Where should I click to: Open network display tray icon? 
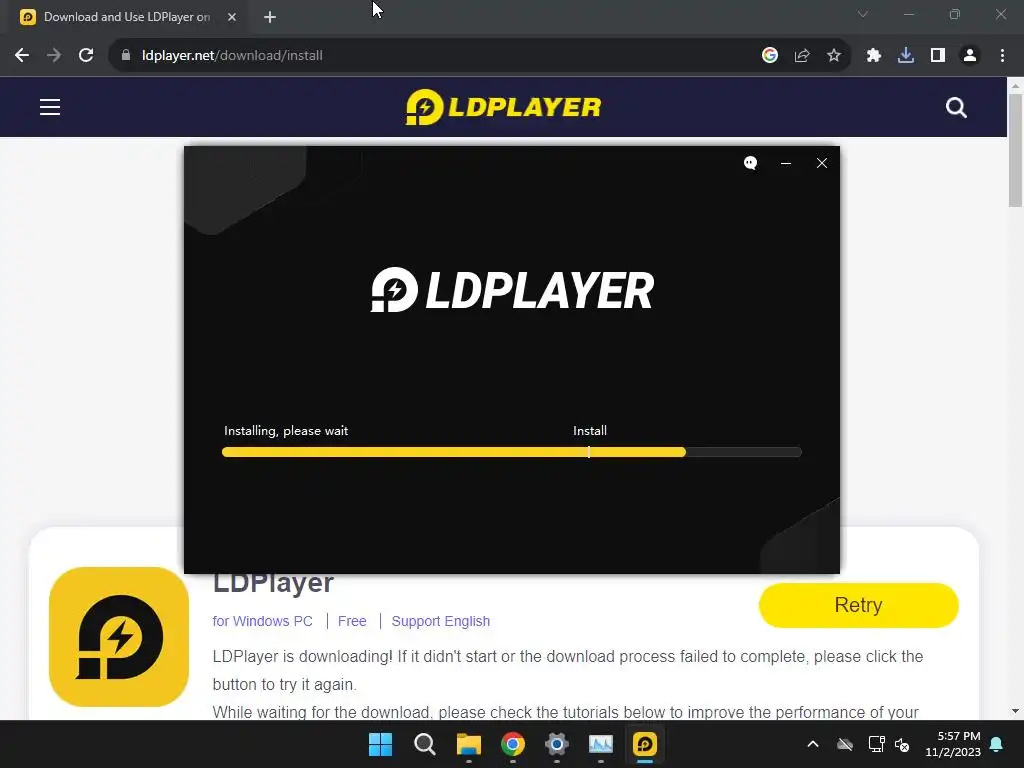click(x=876, y=744)
